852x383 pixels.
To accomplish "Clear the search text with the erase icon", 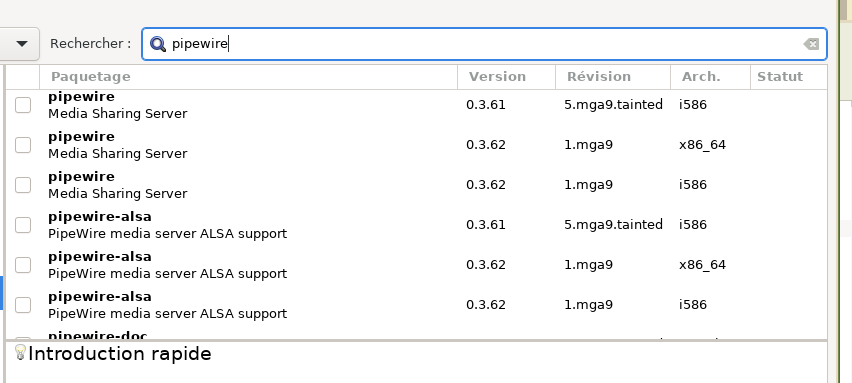I will tap(811, 44).
